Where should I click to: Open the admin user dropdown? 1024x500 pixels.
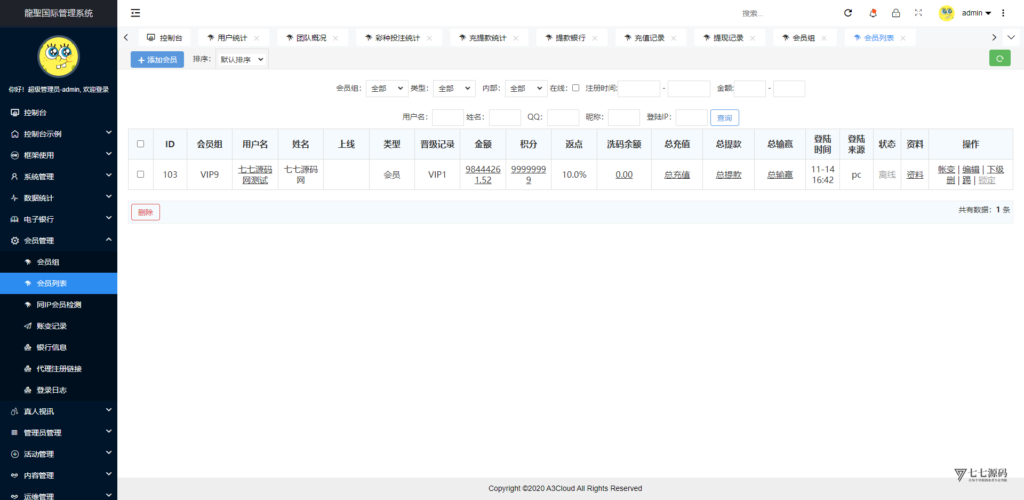[976, 13]
